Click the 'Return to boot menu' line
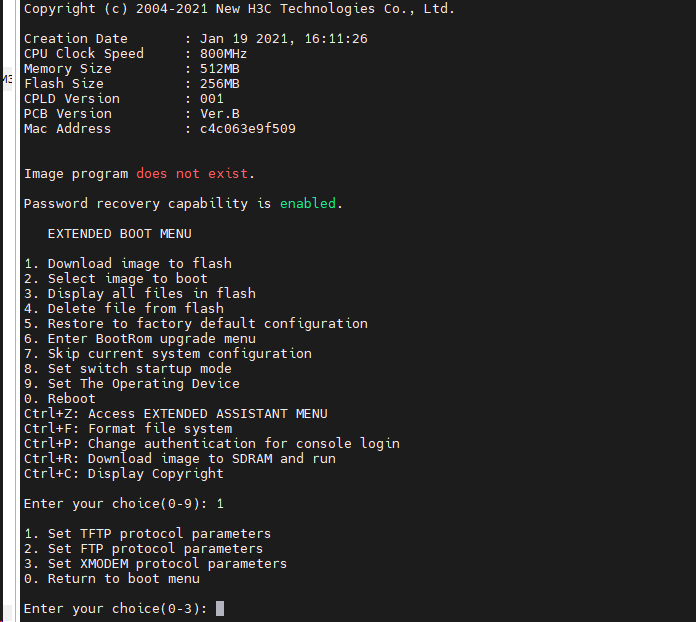696x622 pixels. pos(111,578)
